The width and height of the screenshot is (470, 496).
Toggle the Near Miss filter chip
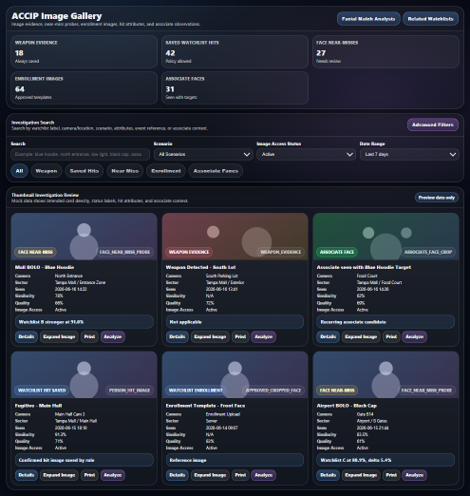click(125, 171)
